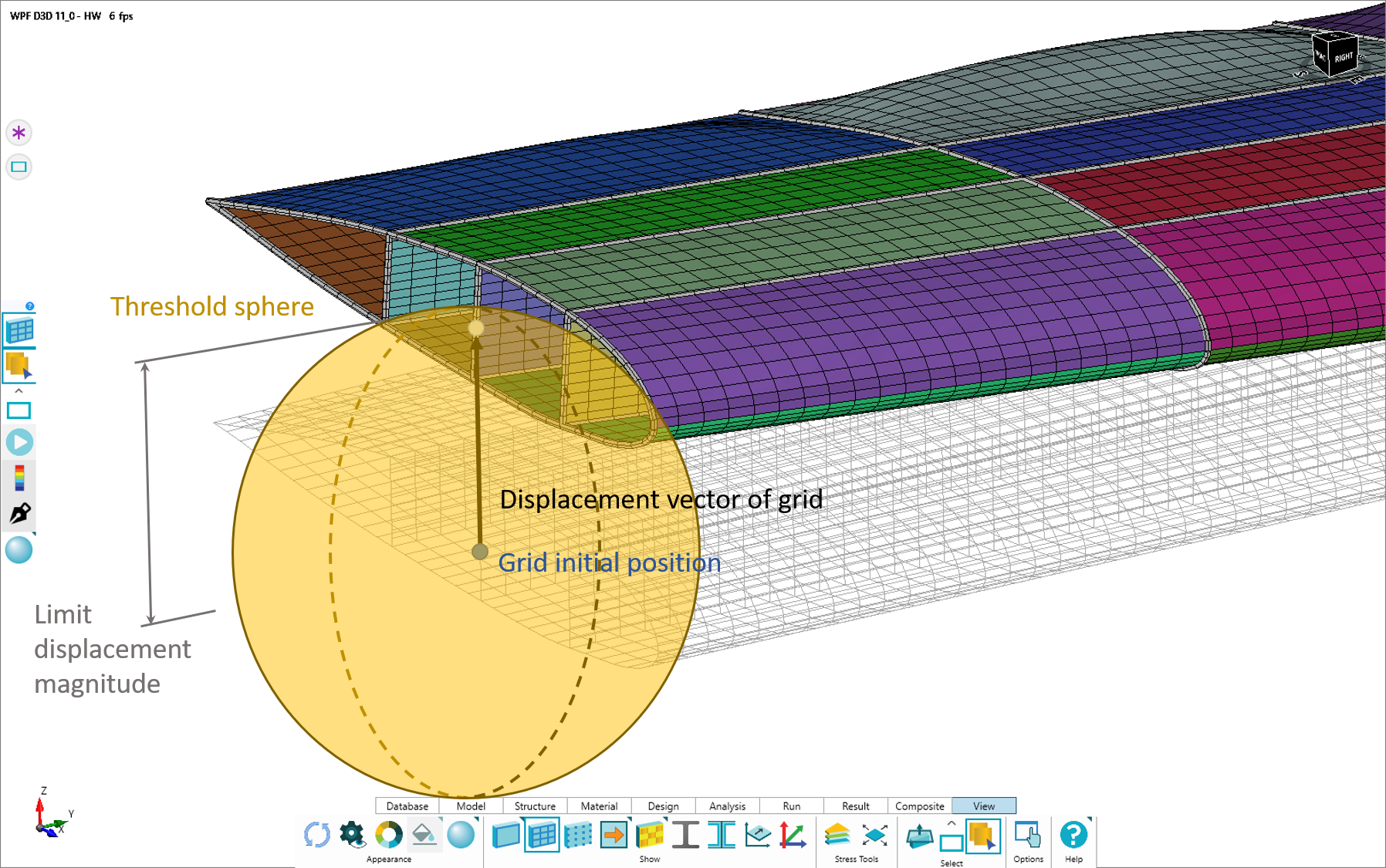Select the View tab
The height and width of the screenshot is (868, 1386).
coord(984,806)
